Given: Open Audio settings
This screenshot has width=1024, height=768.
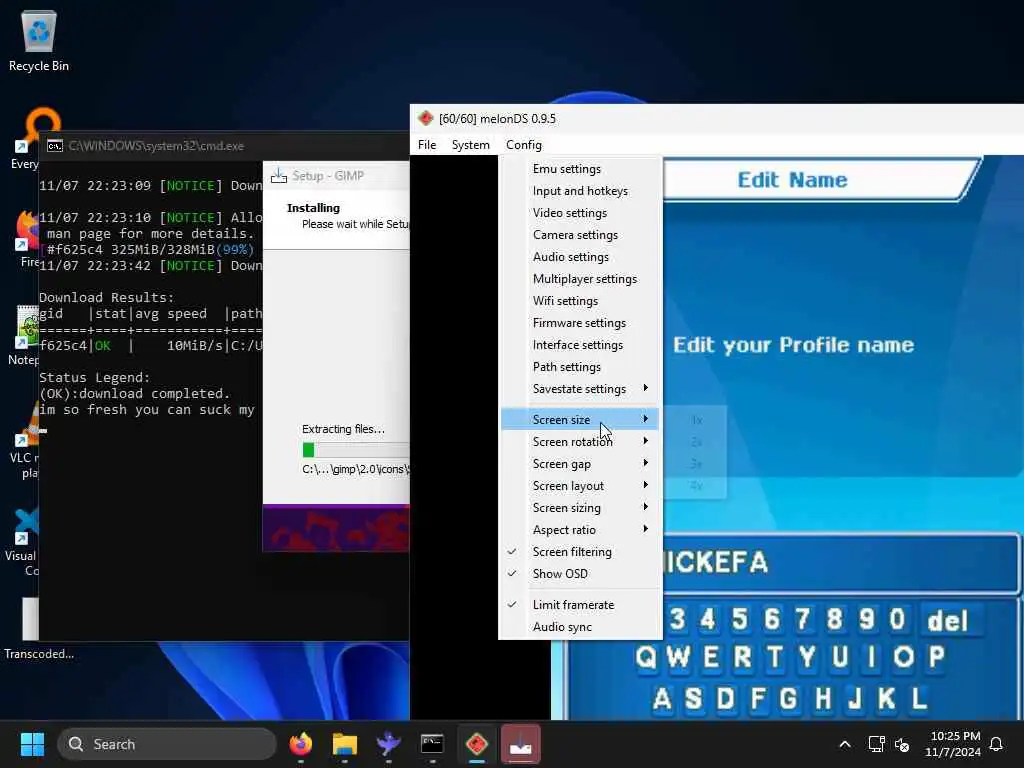Looking at the screenshot, I should point(580,257).
